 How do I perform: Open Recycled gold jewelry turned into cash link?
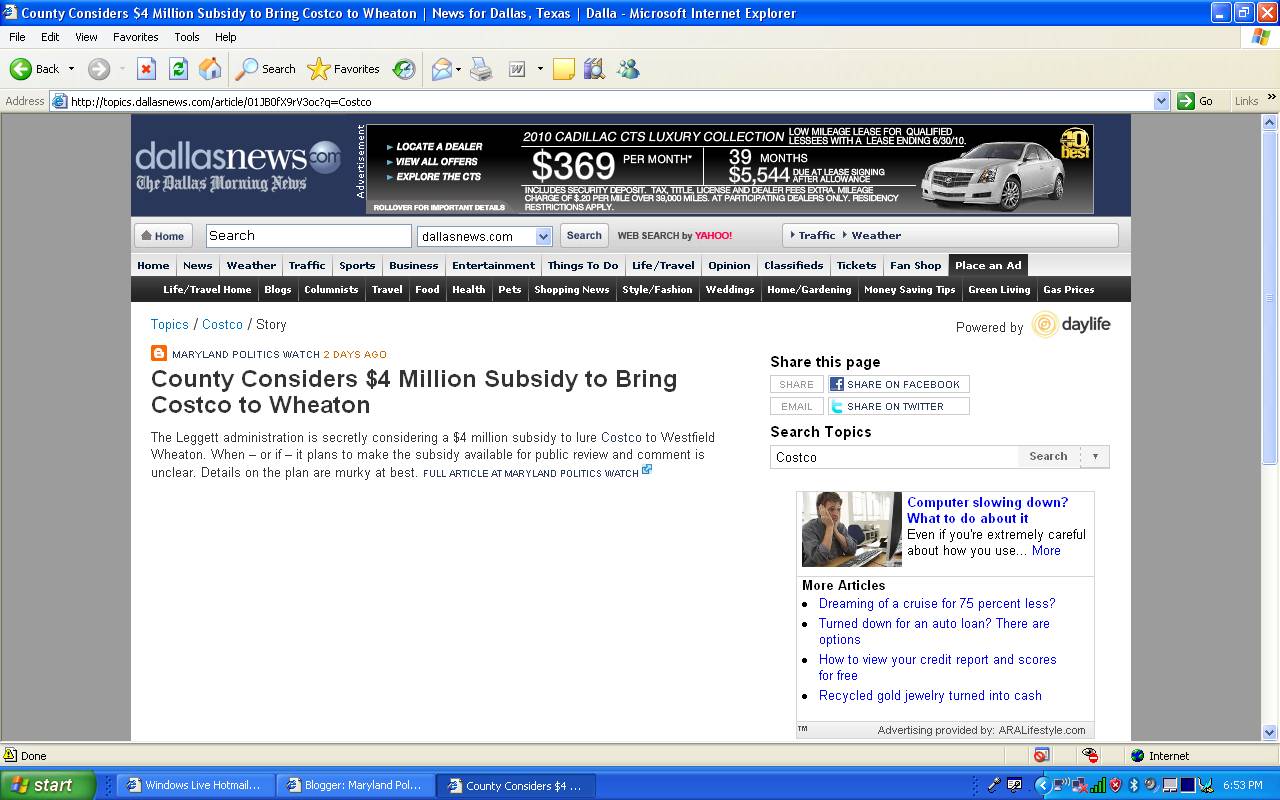coord(930,695)
